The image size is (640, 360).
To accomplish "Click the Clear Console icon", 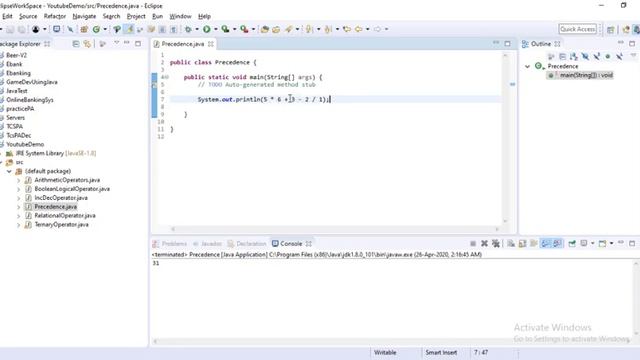I will 511,244.
